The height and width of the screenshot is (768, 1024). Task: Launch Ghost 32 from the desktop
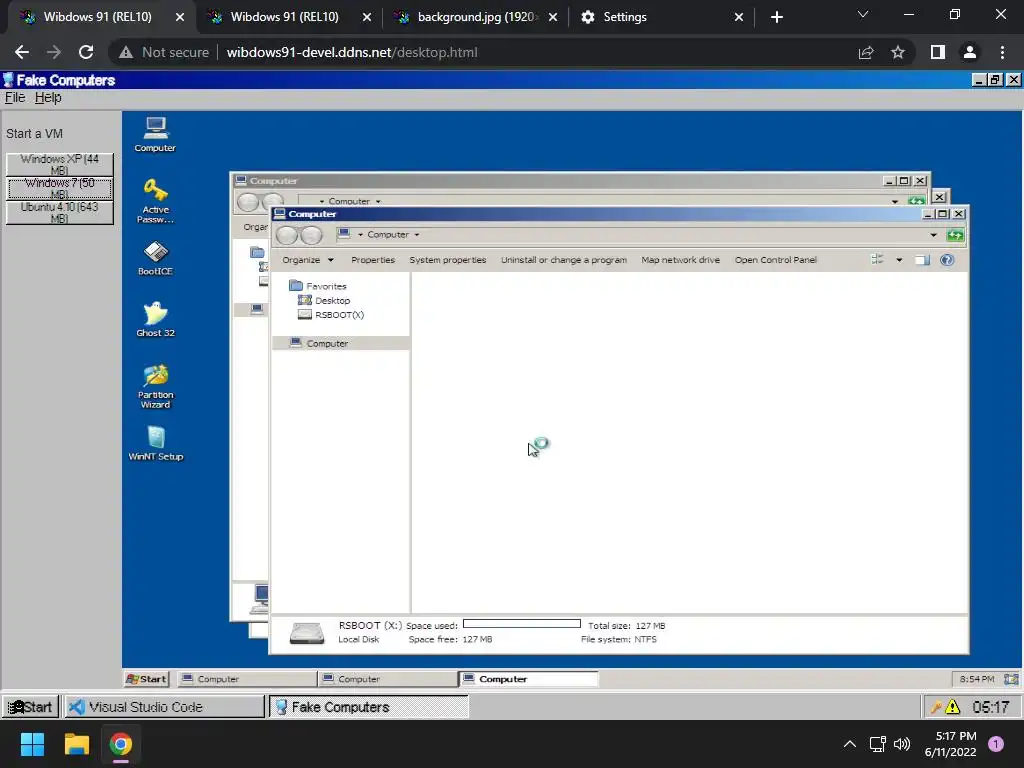tap(155, 319)
